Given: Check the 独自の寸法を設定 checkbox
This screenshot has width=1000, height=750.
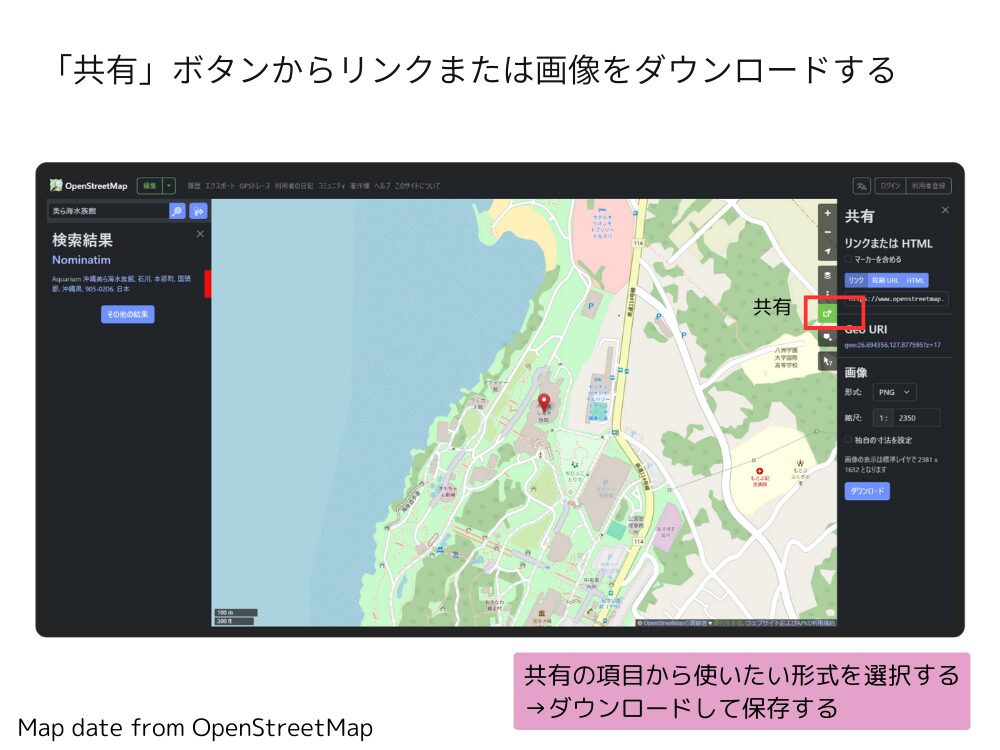Looking at the screenshot, I should coord(849,439).
